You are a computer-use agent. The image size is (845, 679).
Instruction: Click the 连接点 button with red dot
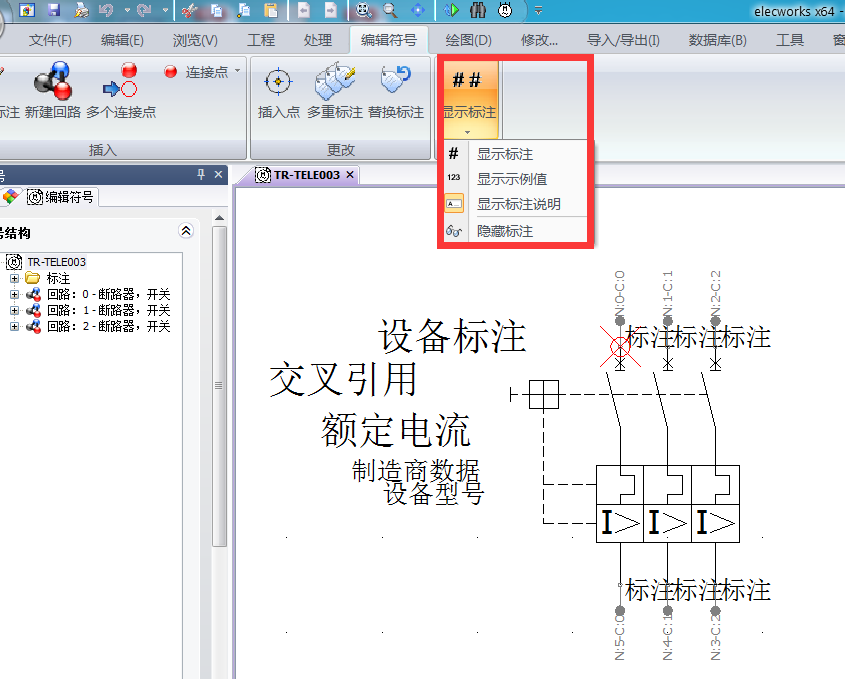point(196,72)
